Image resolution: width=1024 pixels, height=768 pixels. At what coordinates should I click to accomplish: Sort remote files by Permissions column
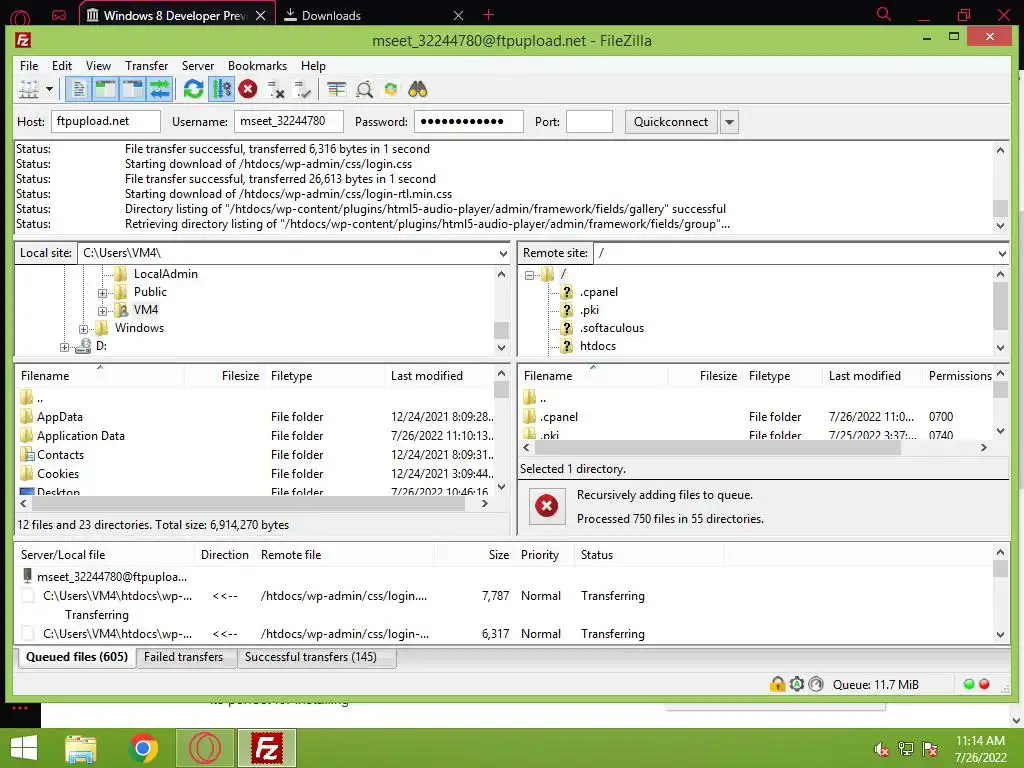point(959,376)
